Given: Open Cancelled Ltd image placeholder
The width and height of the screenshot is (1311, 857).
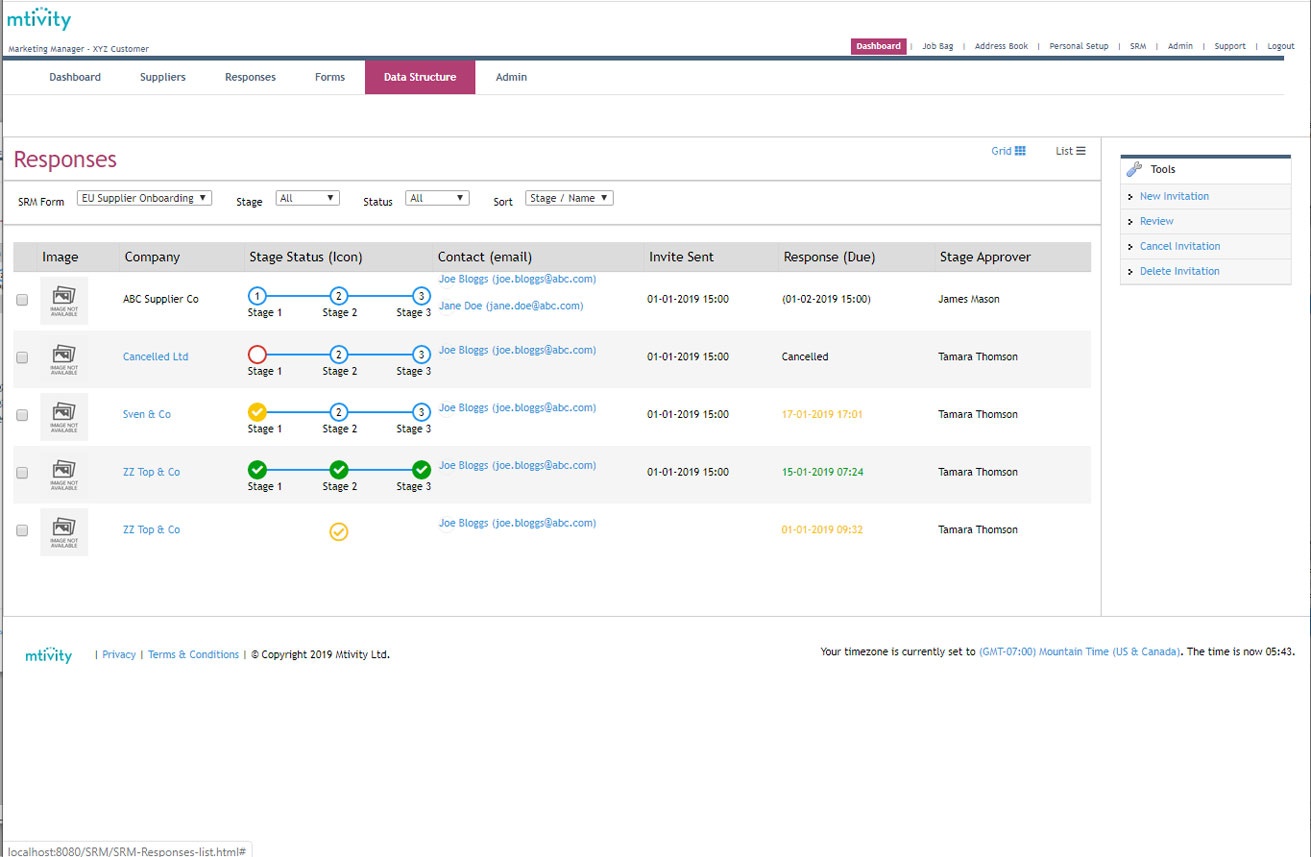Looking at the screenshot, I should [64, 358].
